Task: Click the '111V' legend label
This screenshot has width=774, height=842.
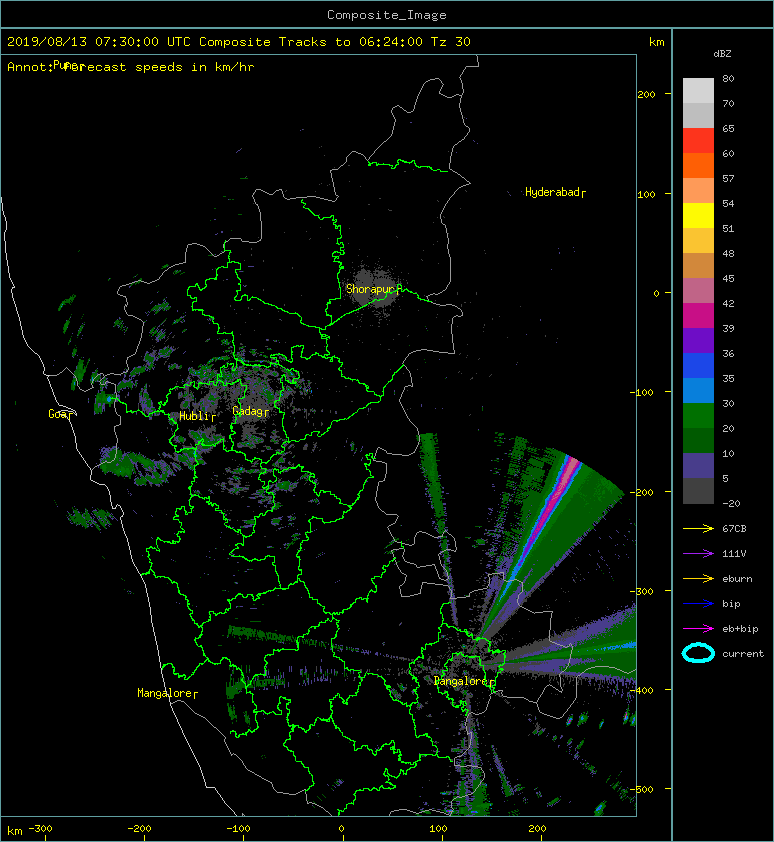Action: (734, 554)
